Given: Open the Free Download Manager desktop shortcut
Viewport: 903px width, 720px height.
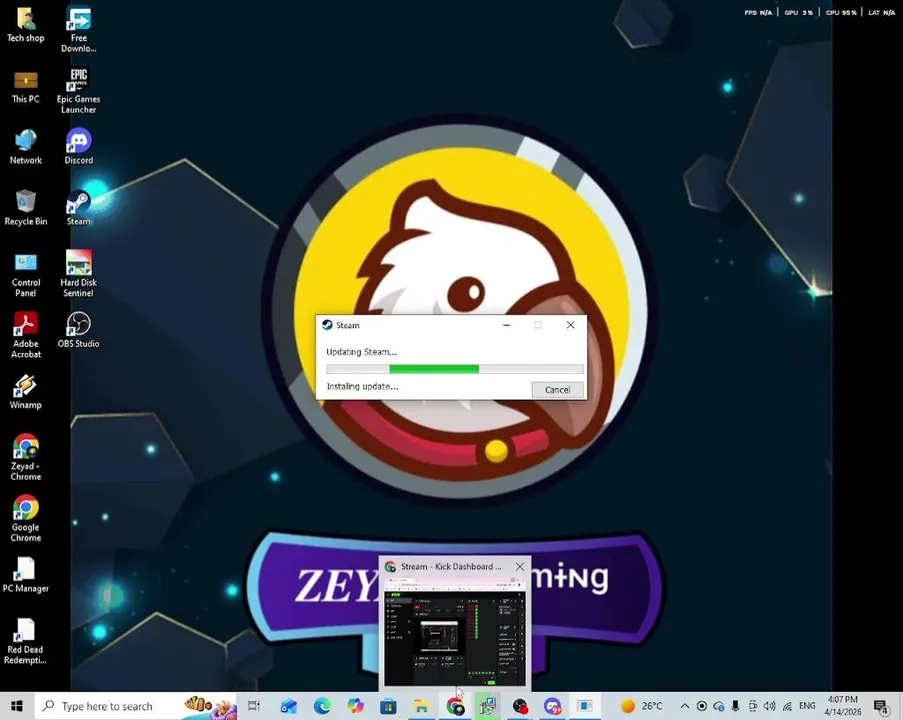Looking at the screenshot, I should tap(79, 29).
